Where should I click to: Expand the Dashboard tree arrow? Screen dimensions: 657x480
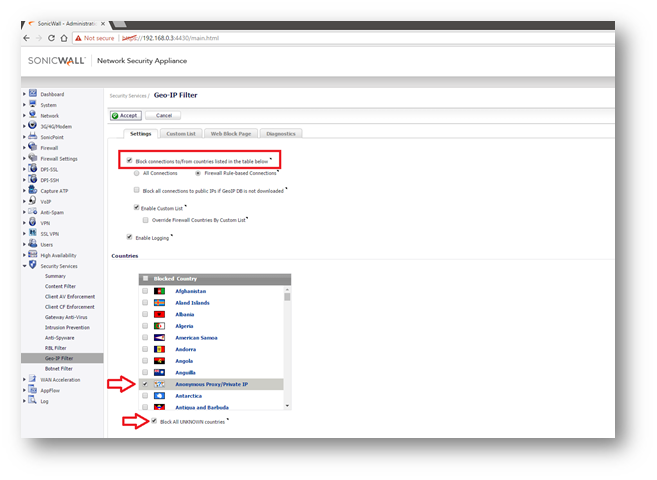pos(24,94)
